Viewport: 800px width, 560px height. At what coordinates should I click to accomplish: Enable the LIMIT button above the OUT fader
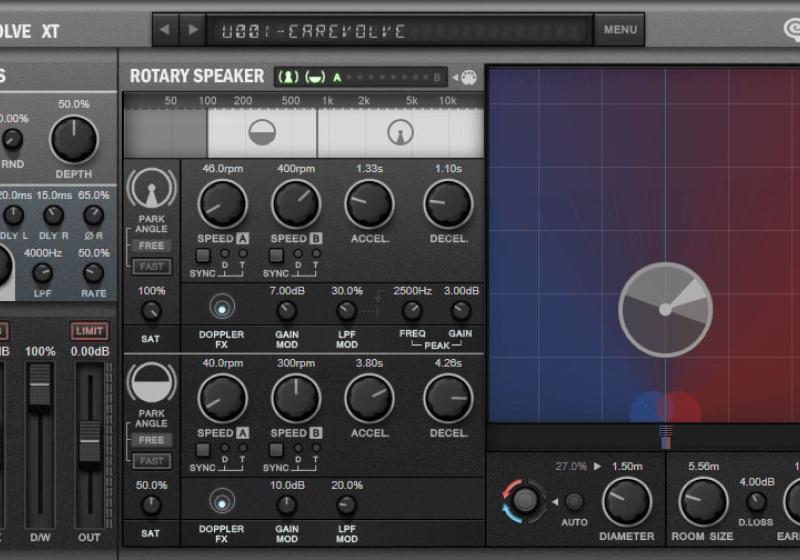coord(89,330)
